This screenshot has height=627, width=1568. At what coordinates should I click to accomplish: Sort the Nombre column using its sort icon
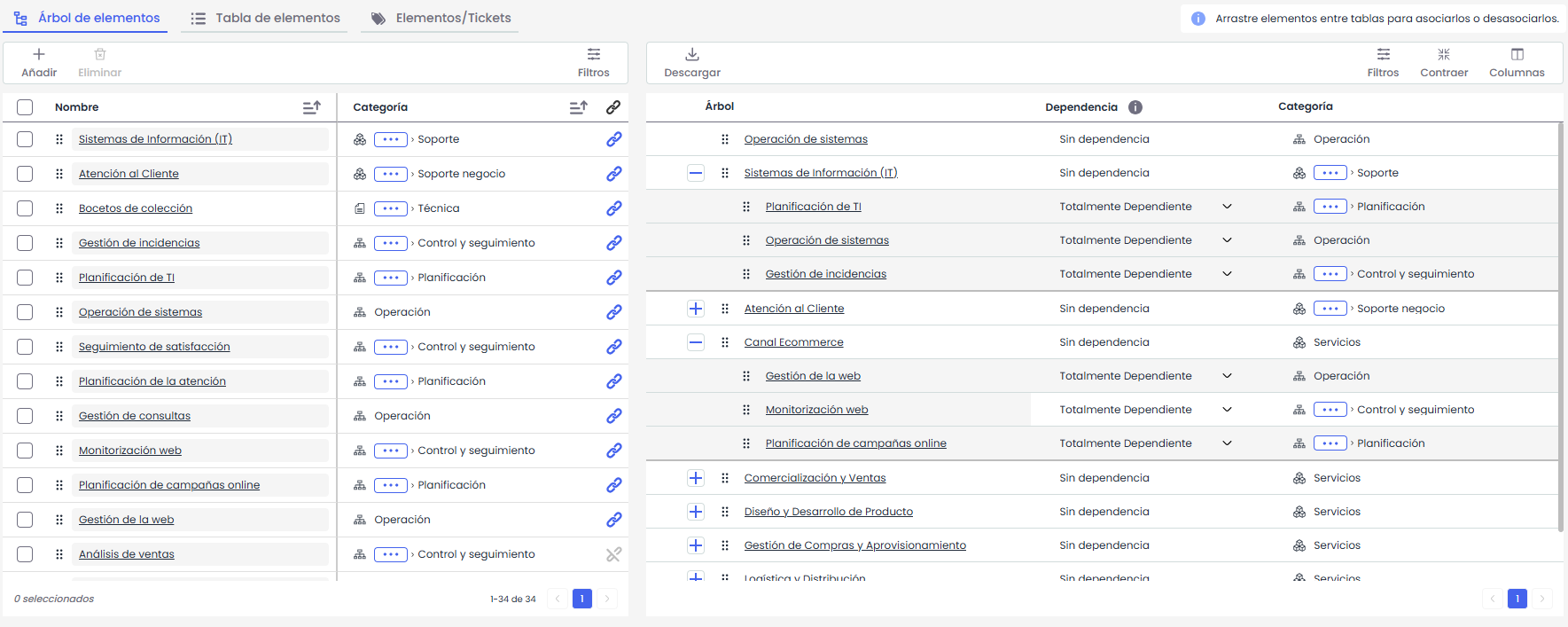click(311, 107)
